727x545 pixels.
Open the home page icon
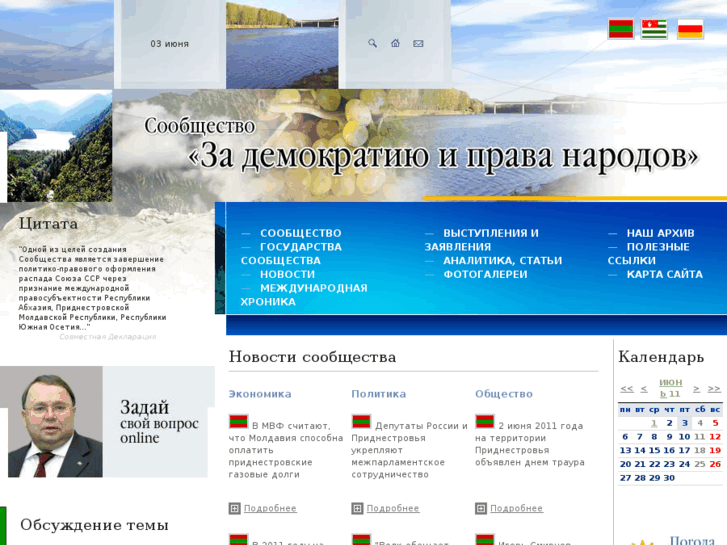tap(395, 43)
